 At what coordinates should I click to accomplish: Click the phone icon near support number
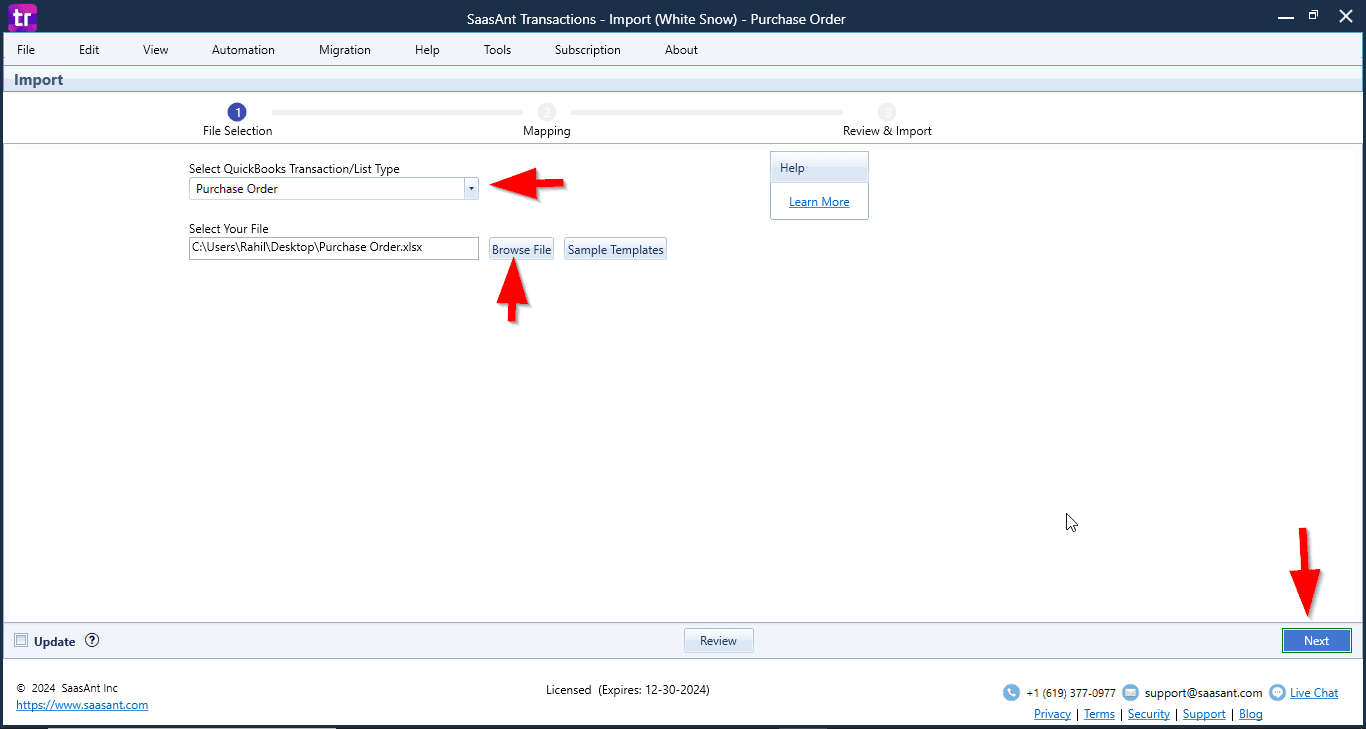click(1011, 692)
